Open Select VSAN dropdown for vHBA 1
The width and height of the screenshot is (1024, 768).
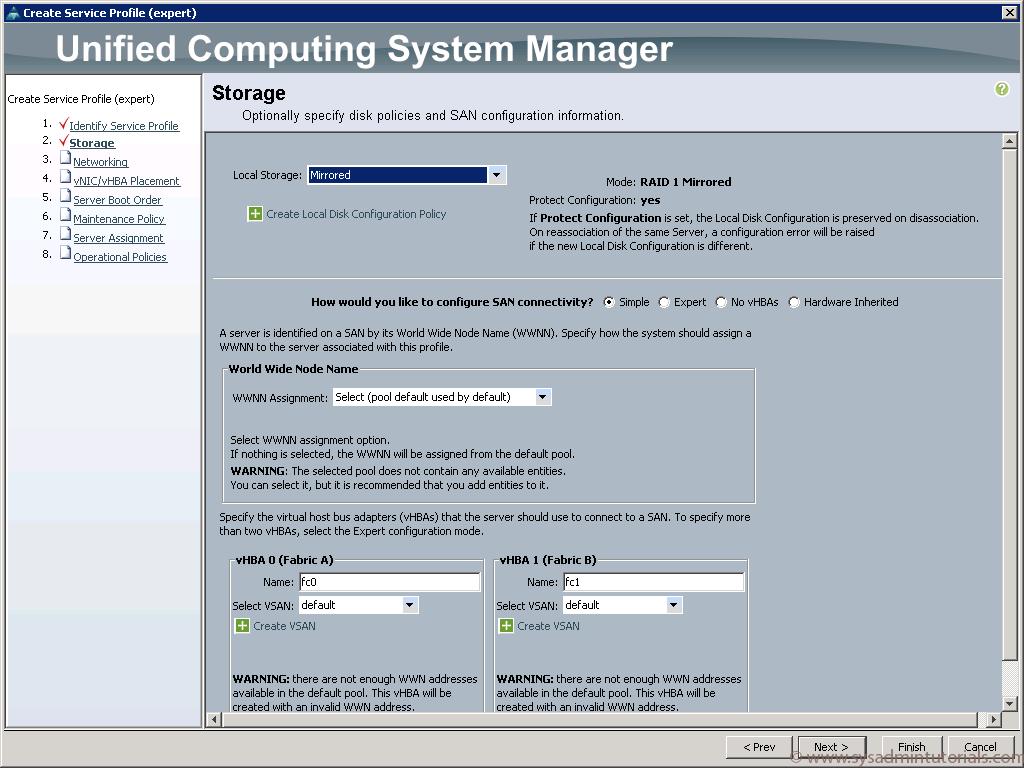click(x=673, y=605)
